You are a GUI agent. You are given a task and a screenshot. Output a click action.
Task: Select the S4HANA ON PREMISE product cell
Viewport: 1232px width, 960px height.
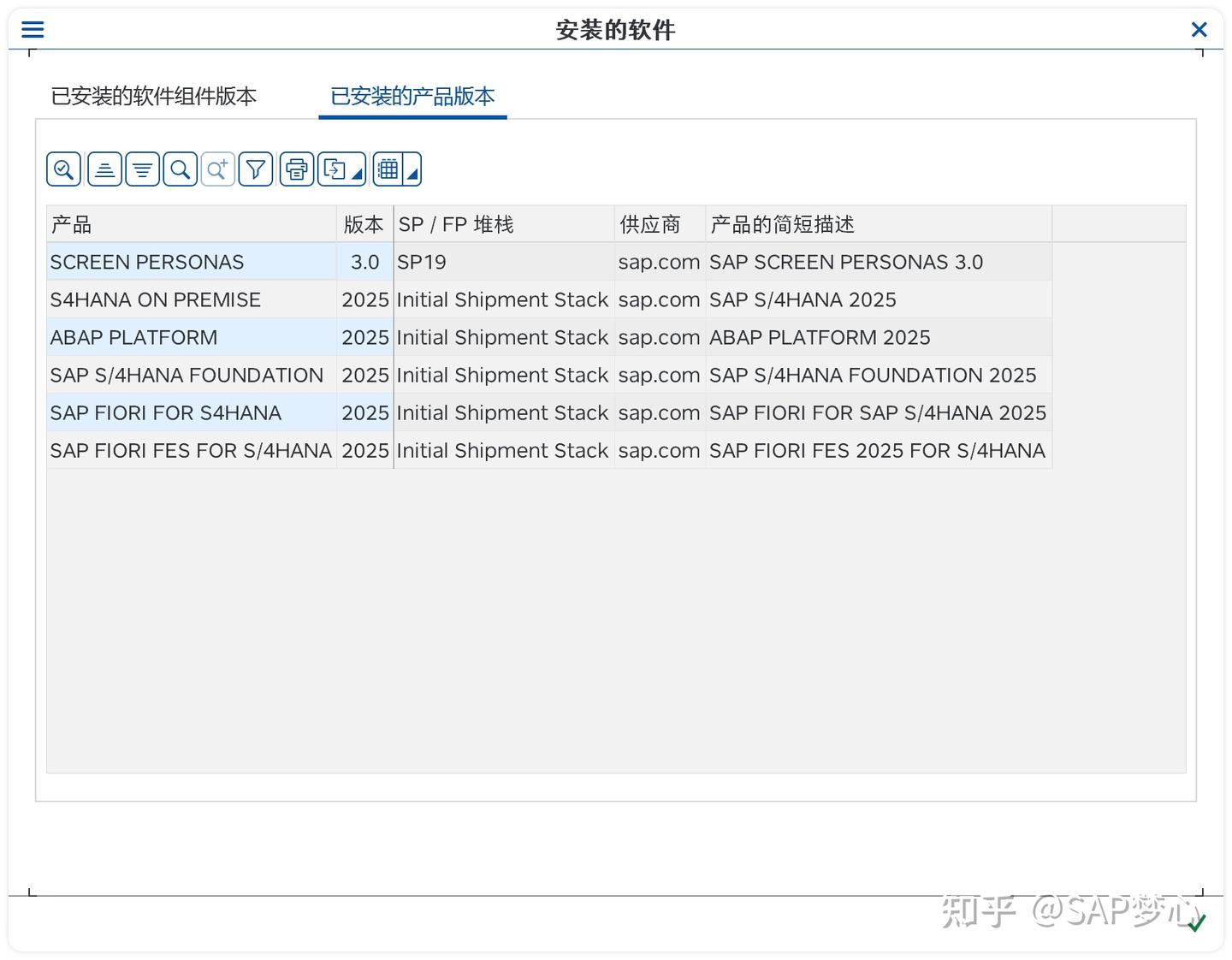tap(192, 299)
